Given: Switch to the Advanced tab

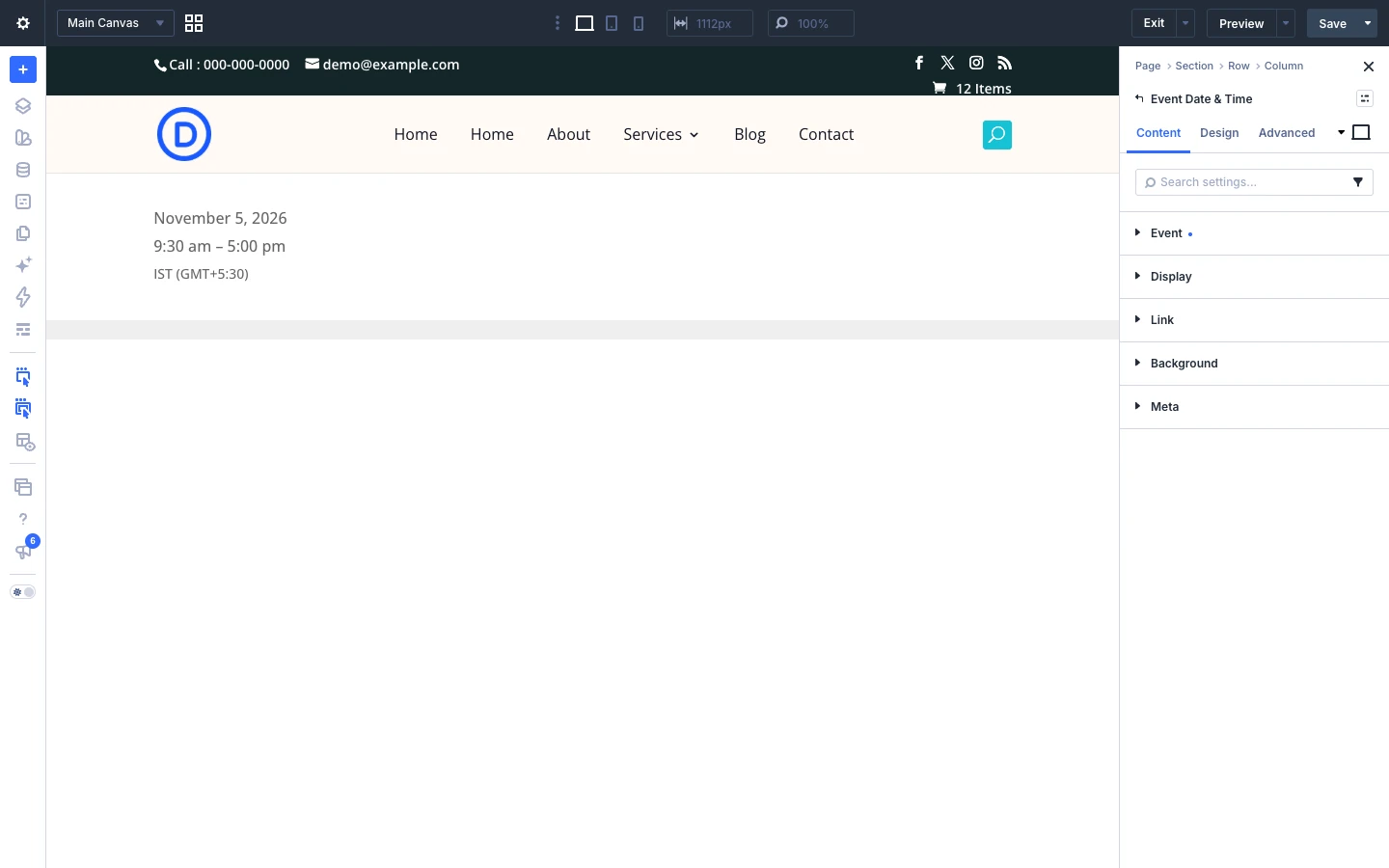Looking at the screenshot, I should [1287, 133].
